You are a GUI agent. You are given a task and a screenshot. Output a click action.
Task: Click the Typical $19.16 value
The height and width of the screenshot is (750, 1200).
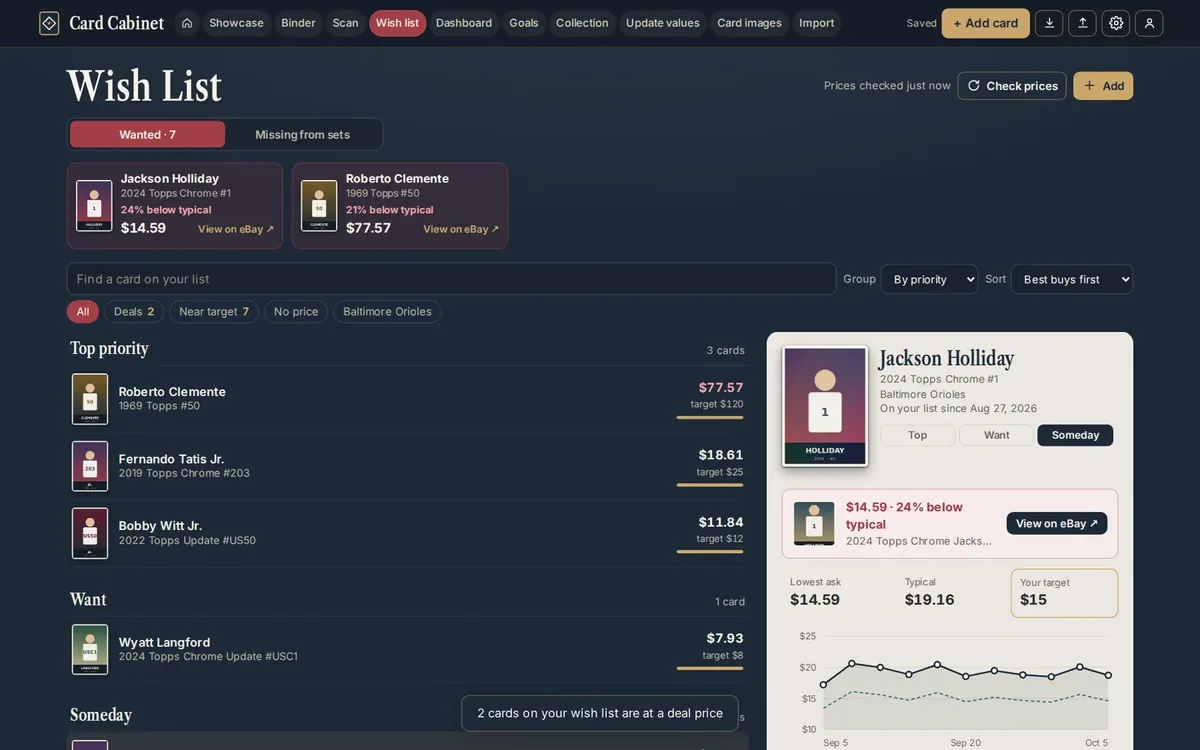pos(930,600)
